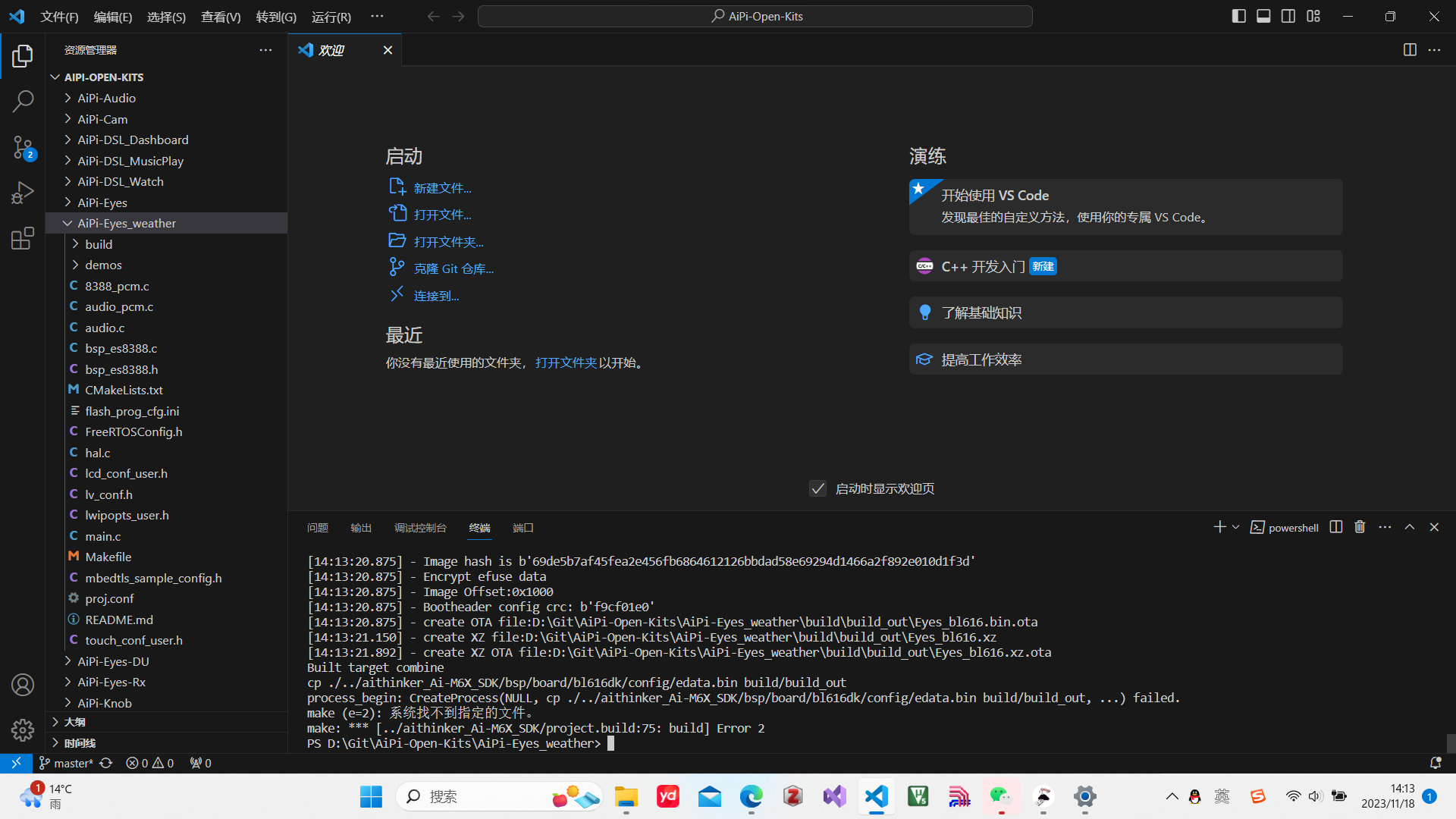Open notifications bell in status bar
The height and width of the screenshot is (819, 1456).
coord(1435,763)
